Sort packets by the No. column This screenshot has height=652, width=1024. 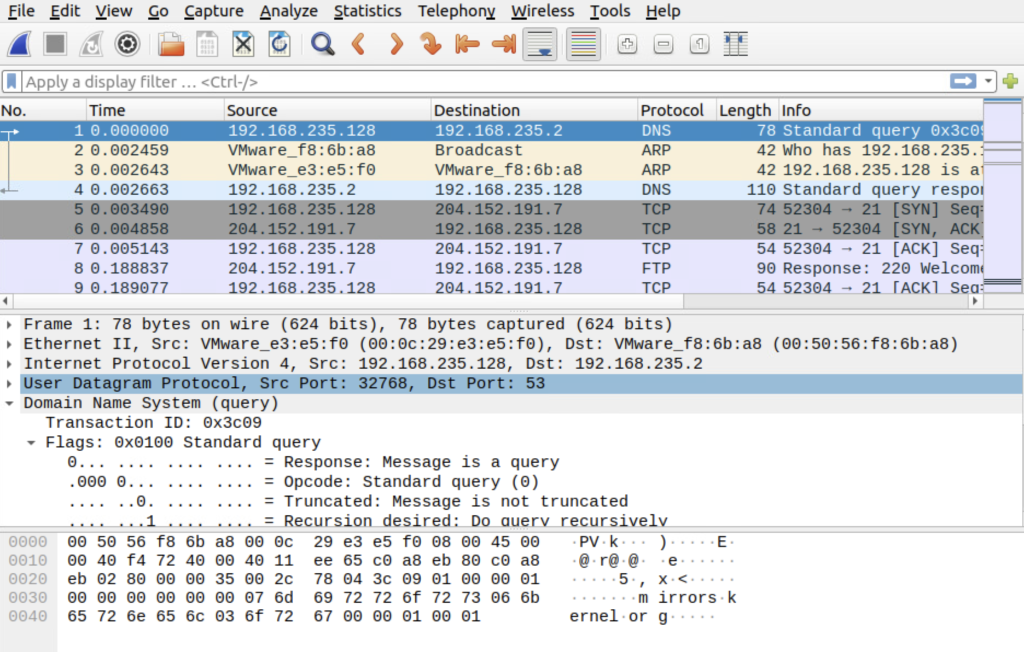point(43,110)
